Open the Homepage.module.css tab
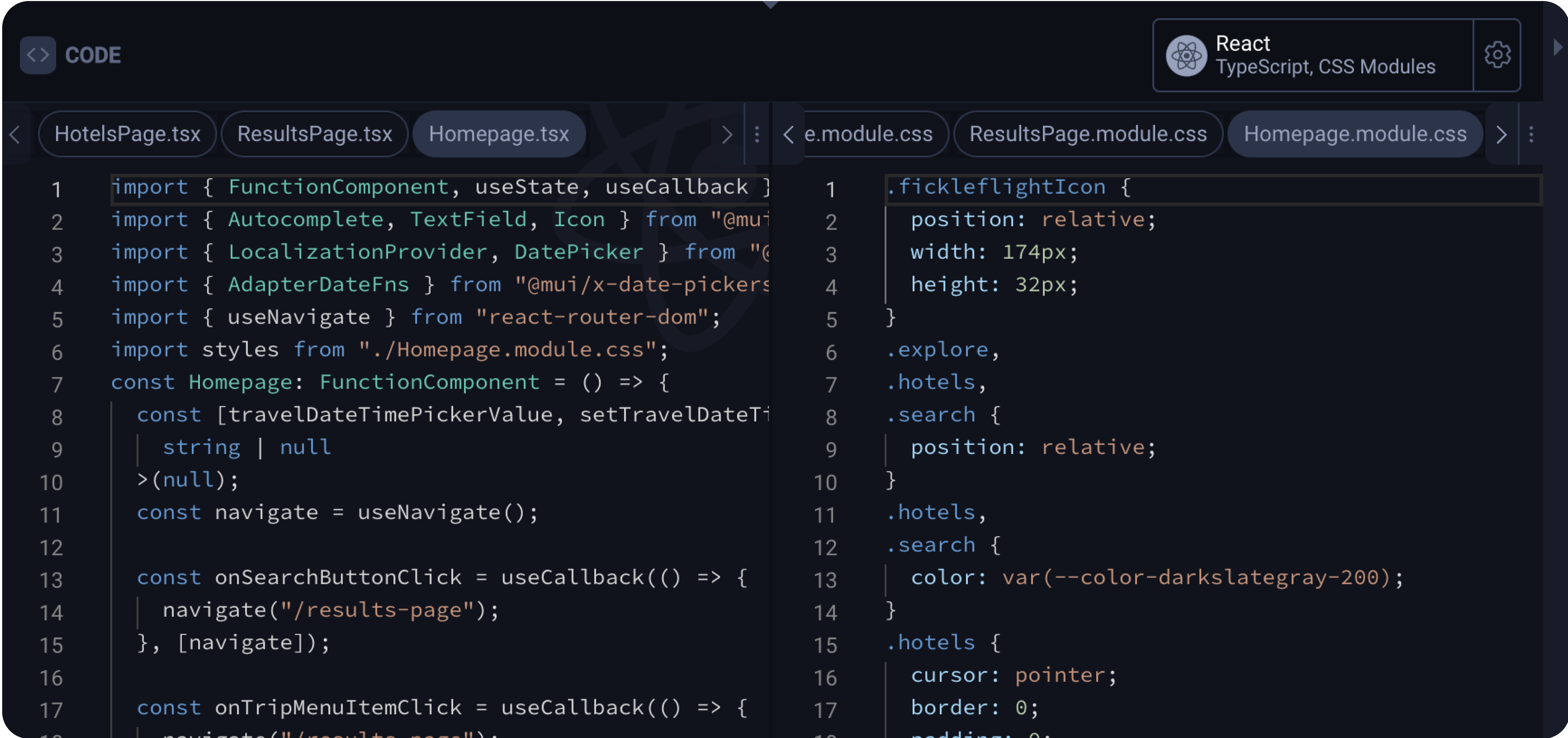Viewport: 1568px width, 738px height. [1354, 134]
